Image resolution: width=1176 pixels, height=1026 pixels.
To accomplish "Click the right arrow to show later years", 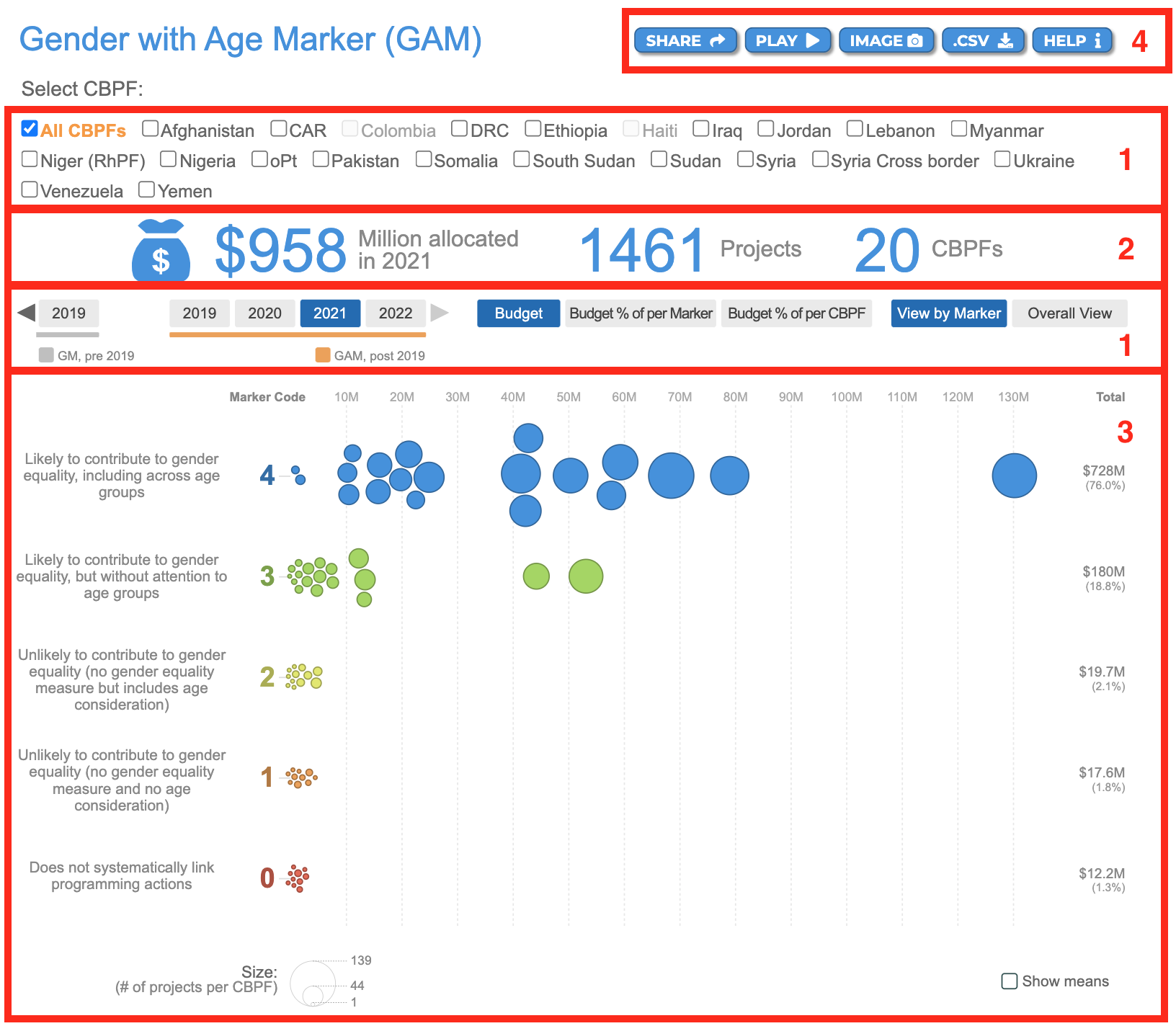I will click(x=440, y=313).
